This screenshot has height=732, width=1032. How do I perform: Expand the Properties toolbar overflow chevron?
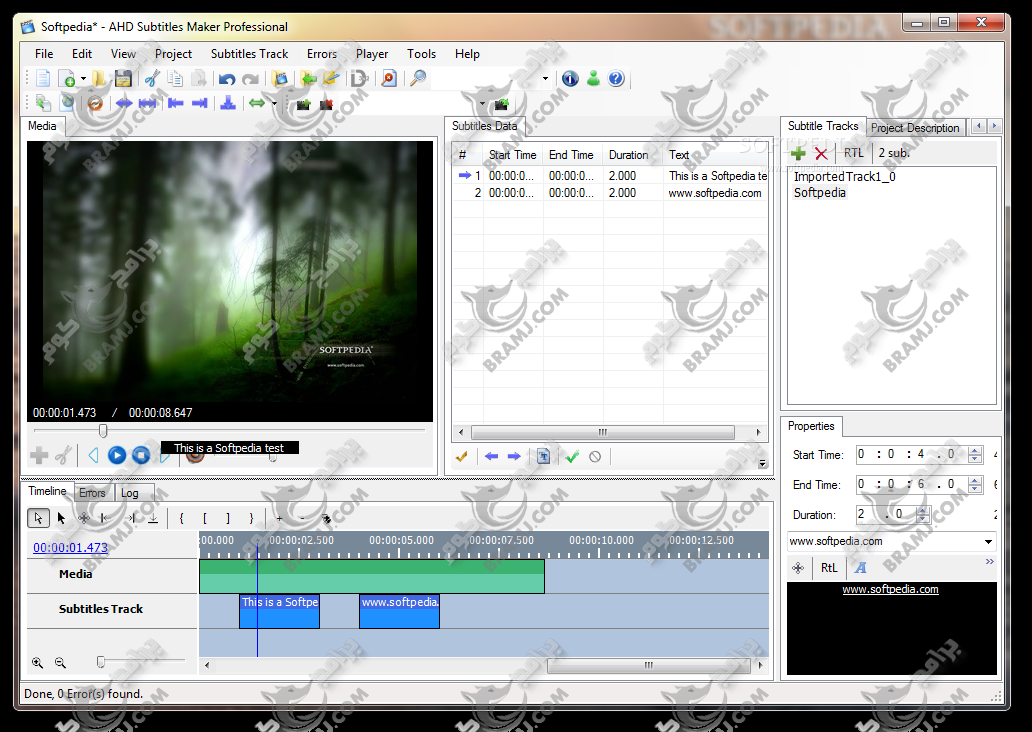(x=989, y=562)
